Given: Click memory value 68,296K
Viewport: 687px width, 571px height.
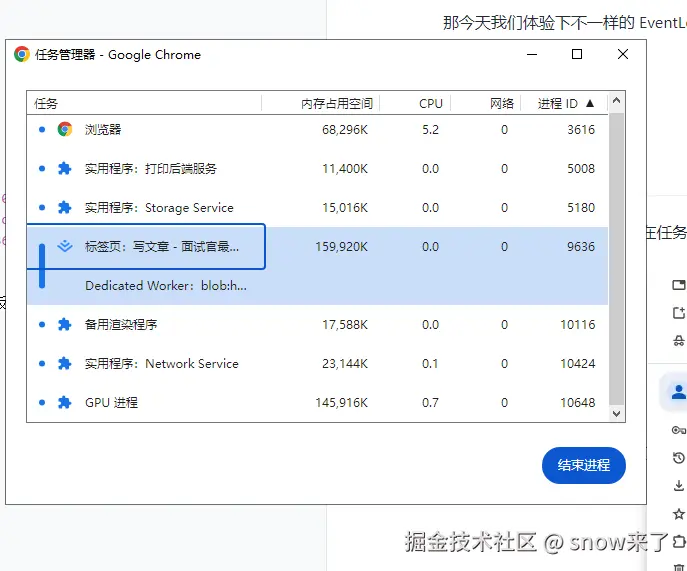Looking at the screenshot, I should [345, 130].
